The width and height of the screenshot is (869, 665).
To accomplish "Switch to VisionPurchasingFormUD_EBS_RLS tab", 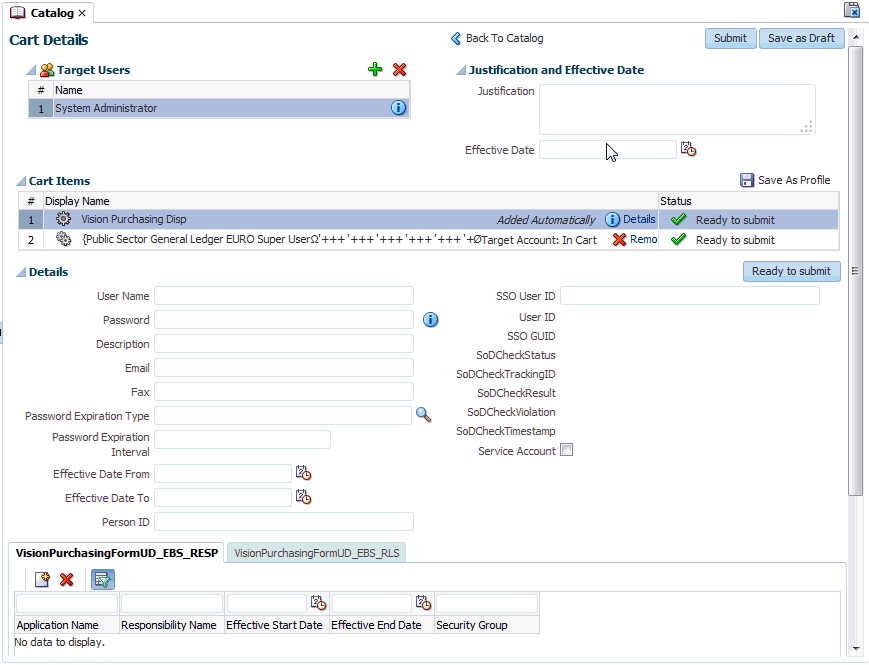I will click(316, 553).
